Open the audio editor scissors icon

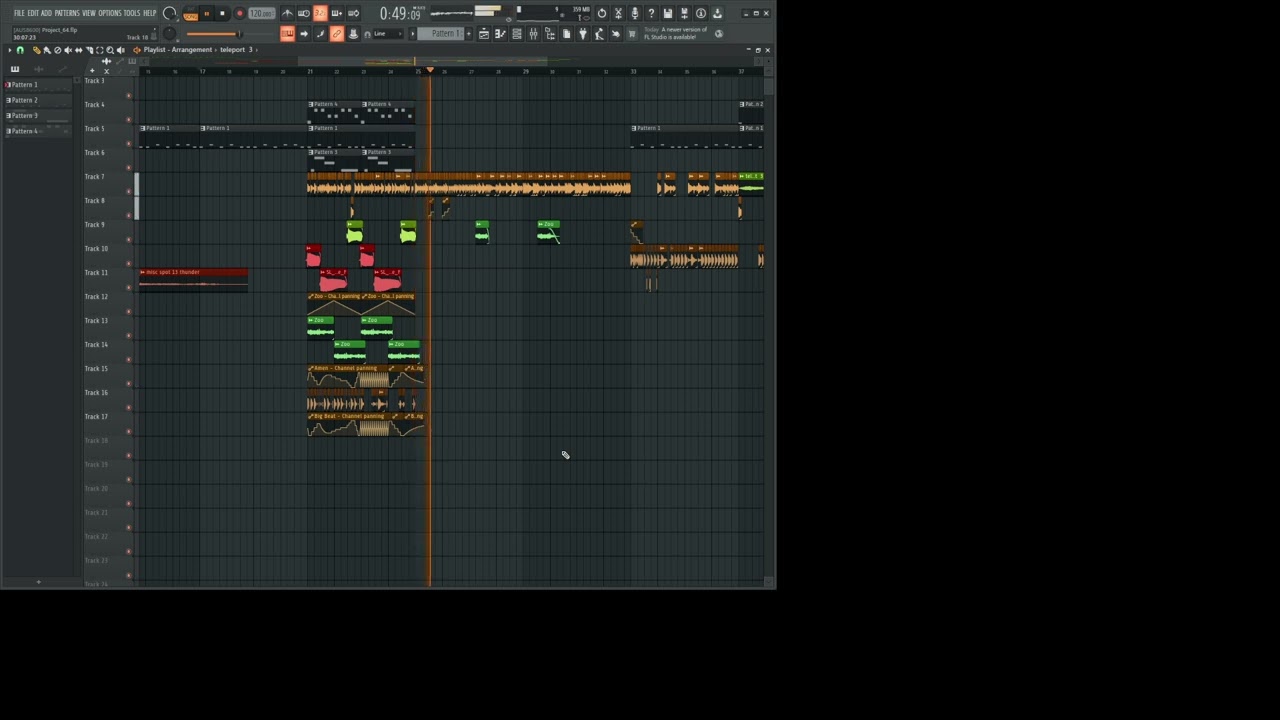[x=618, y=13]
